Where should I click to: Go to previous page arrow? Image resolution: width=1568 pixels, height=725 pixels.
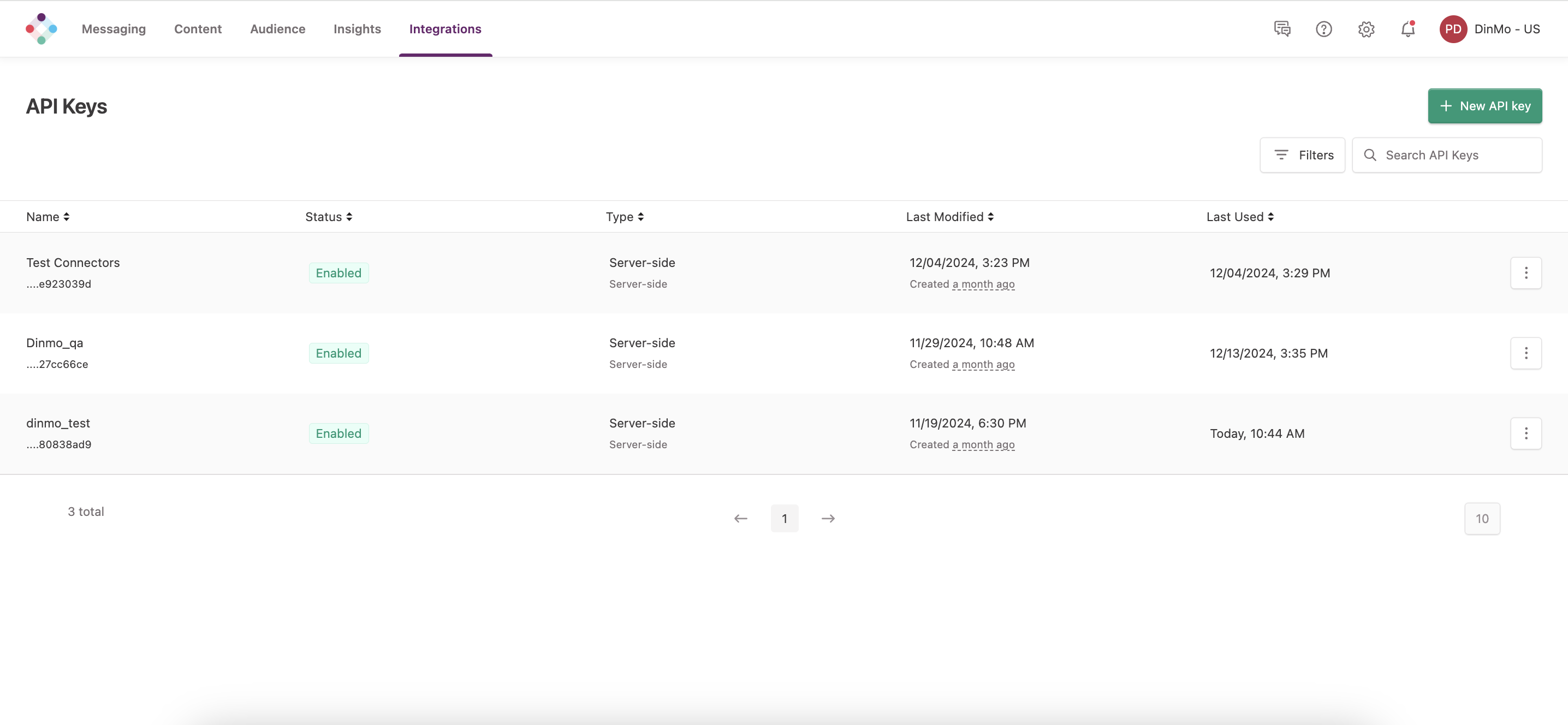pos(740,519)
